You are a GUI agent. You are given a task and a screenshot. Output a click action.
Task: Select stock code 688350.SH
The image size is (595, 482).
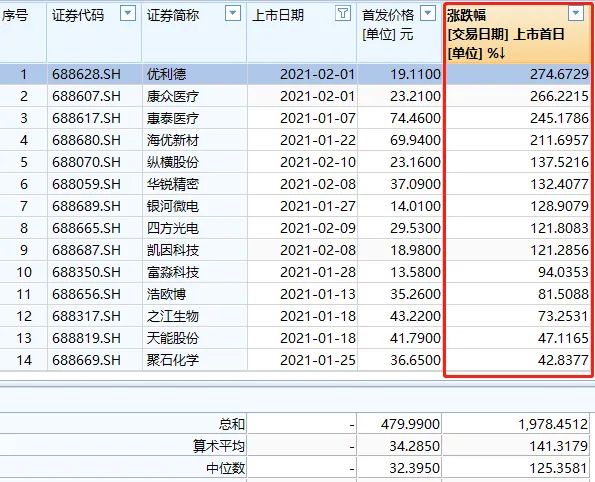[86, 272]
